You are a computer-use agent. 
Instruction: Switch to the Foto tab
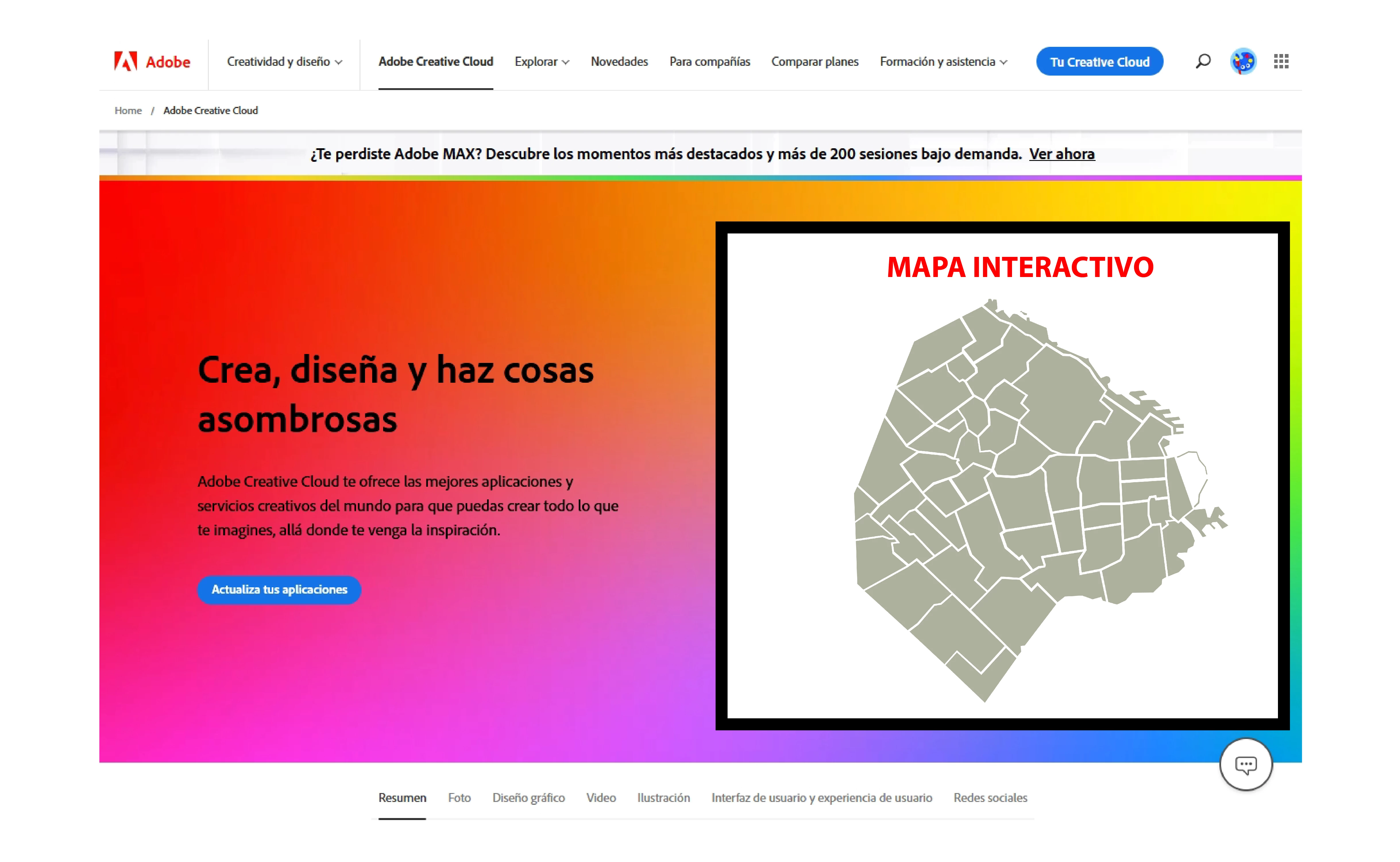(459, 798)
